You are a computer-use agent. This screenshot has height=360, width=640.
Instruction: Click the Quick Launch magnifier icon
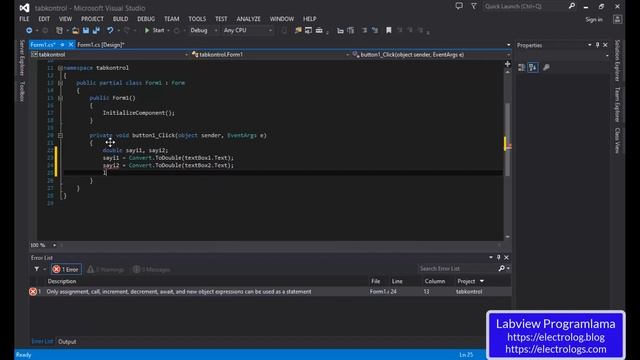click(572, 6)
